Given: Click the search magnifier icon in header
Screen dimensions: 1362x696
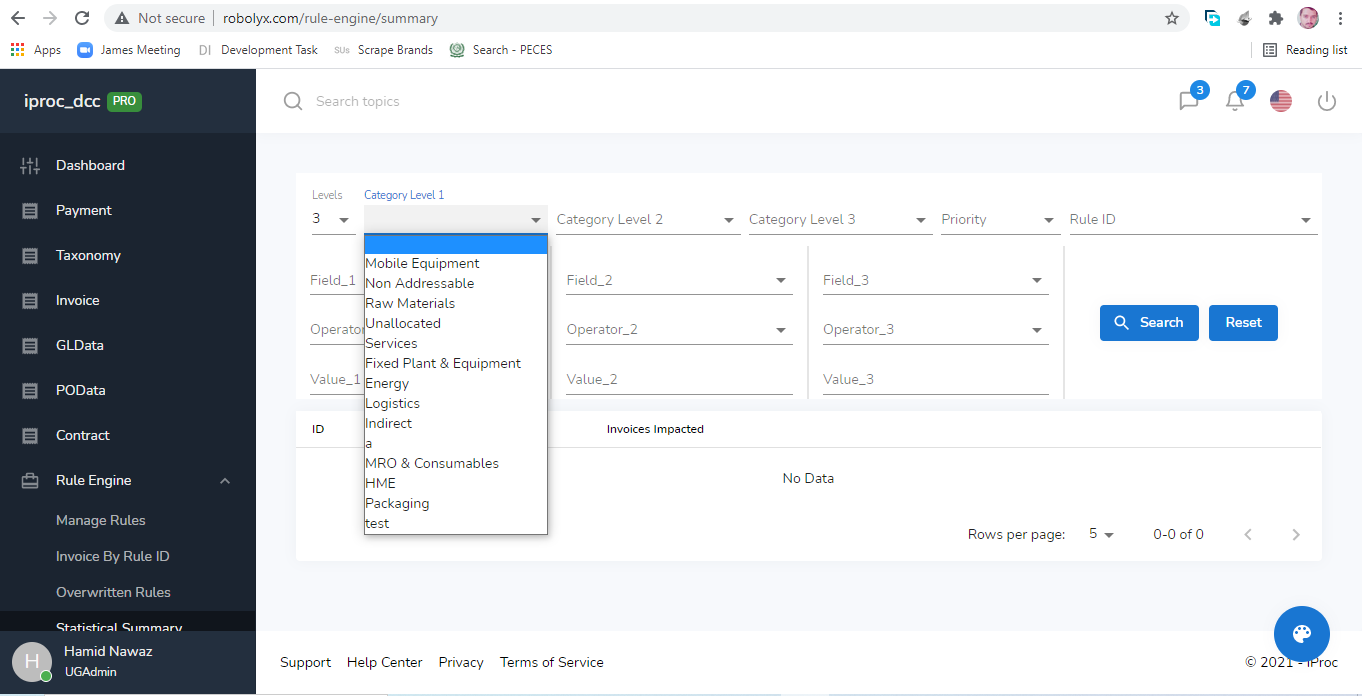Looking at the screenshot, I should [x=292, y=101].
